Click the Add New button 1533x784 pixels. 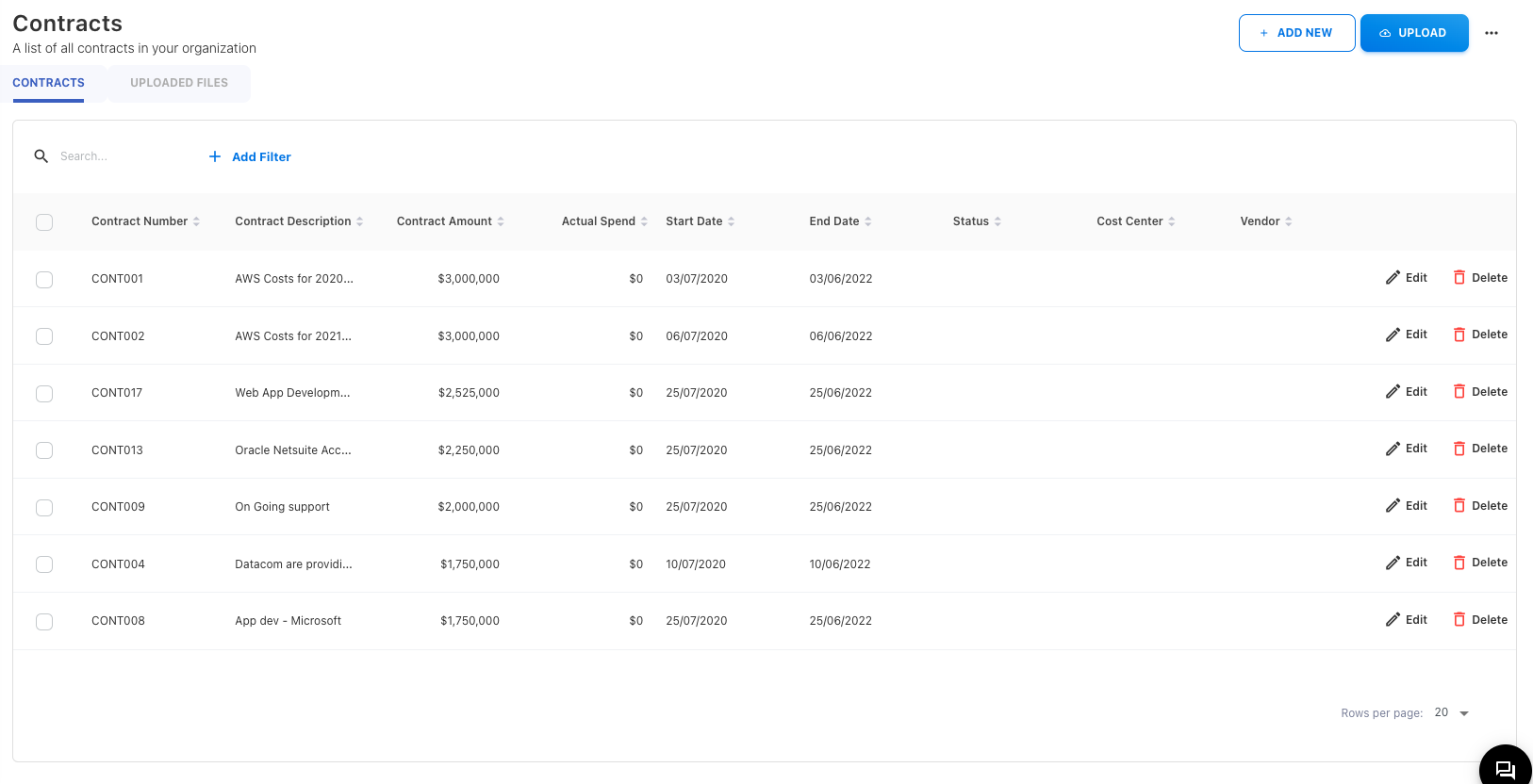point(1296,33)
